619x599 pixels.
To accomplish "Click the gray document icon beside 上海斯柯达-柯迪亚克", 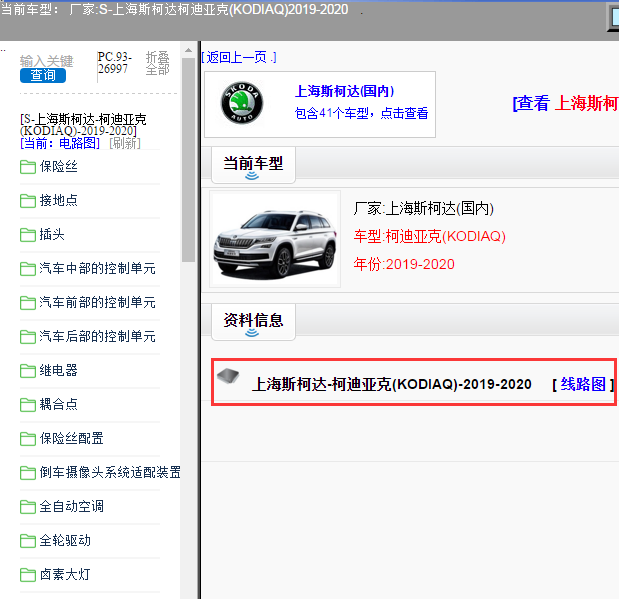I will (228, 376).
